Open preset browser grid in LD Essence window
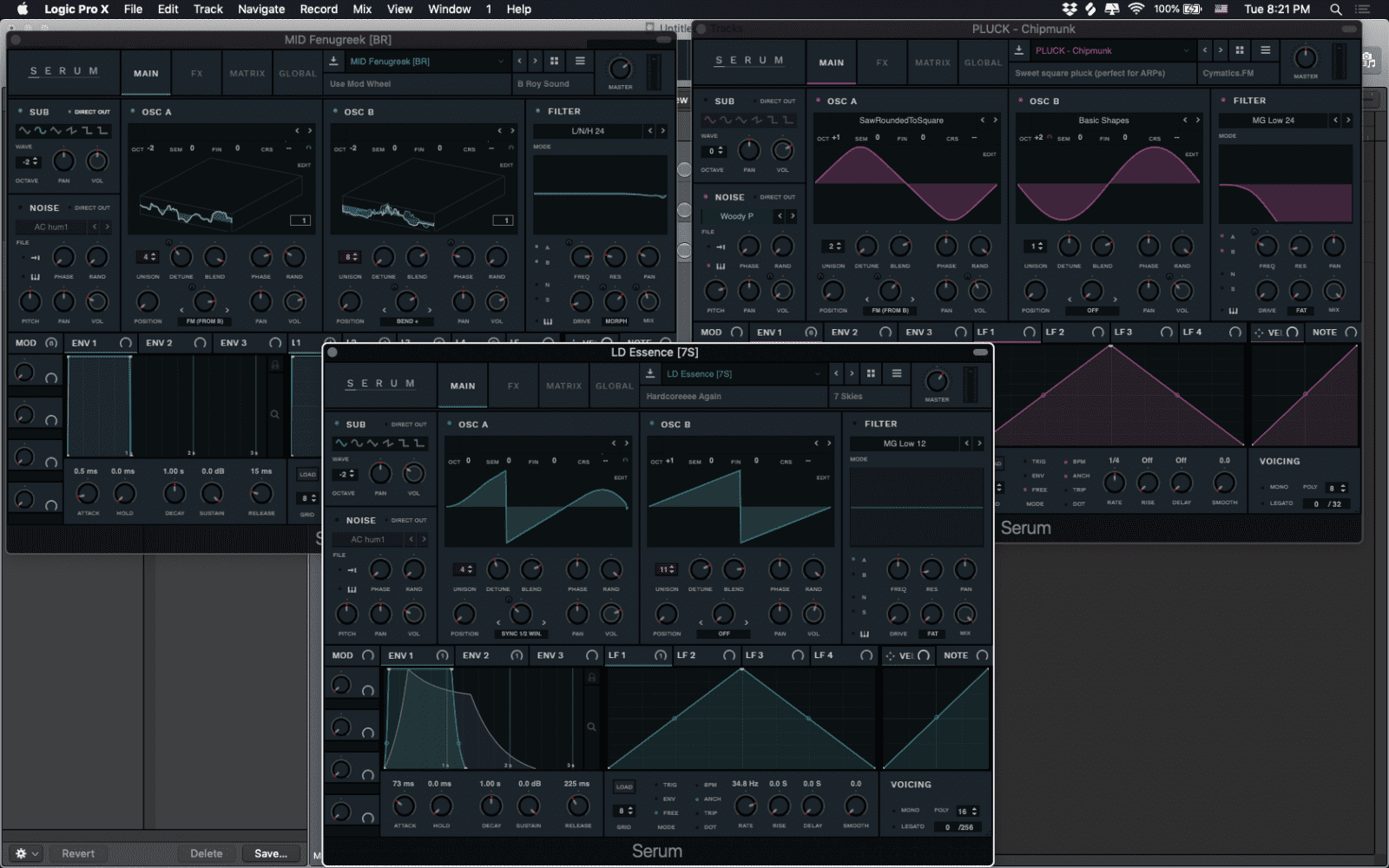 (x=871, y=373)
